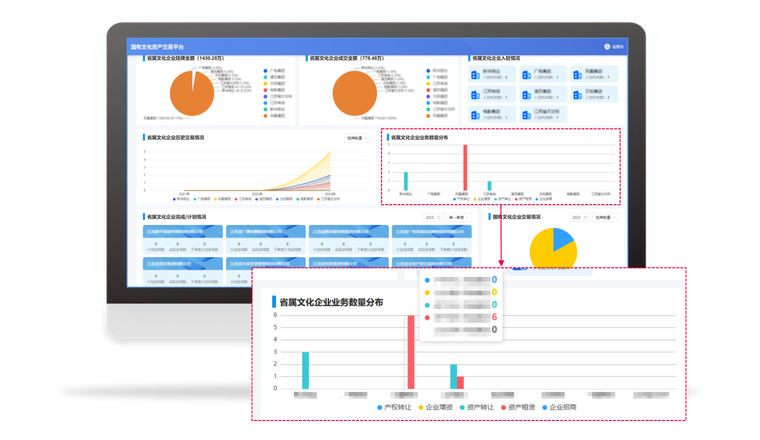760x440 pixels.
Task: Open dropdown in 历史交易情况 panel header
Action: [358, 138]
